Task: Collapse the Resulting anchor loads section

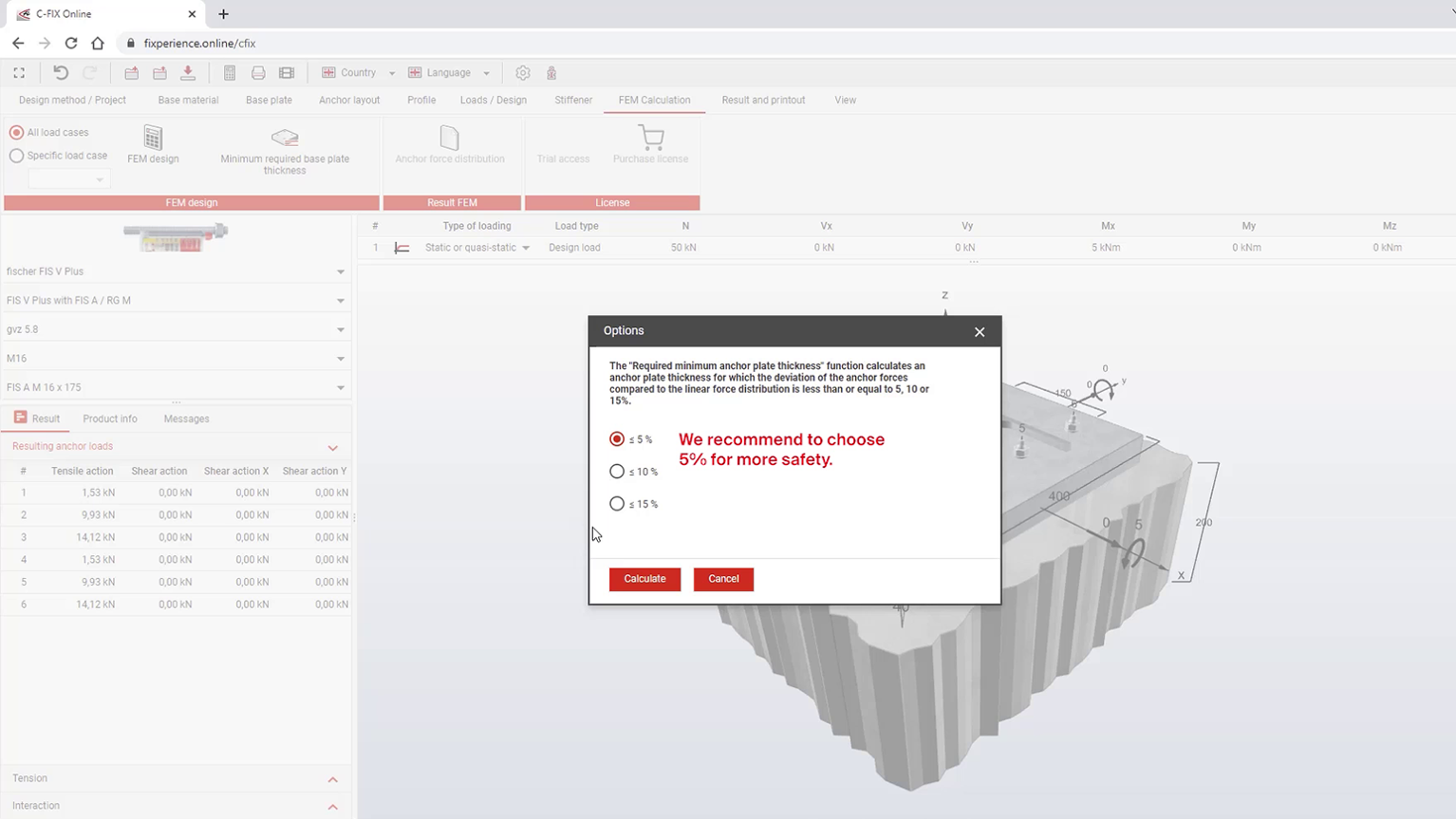Action: pos(332,446)
